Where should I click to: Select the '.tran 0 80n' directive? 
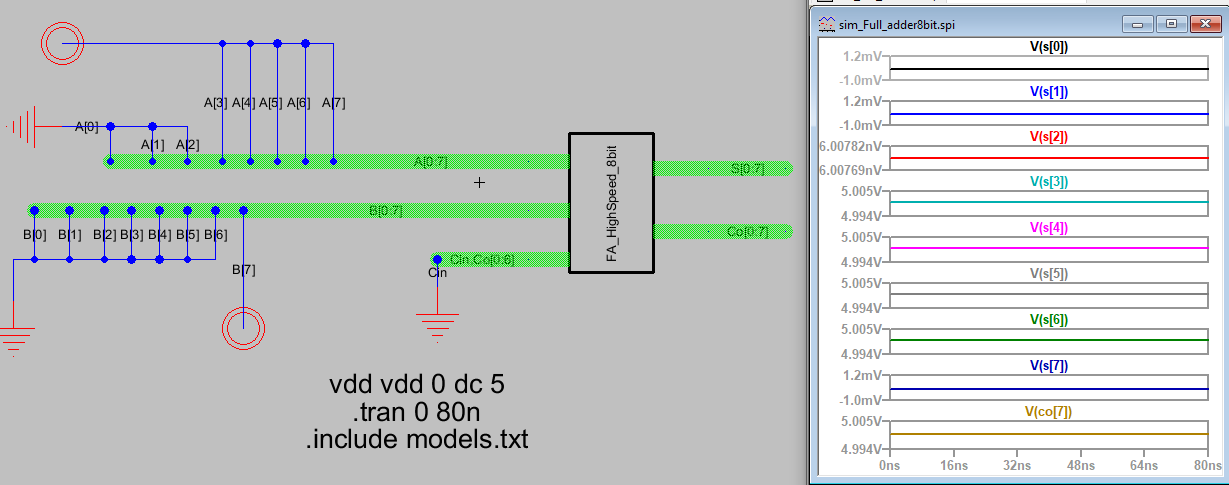(x=418, y=412)
